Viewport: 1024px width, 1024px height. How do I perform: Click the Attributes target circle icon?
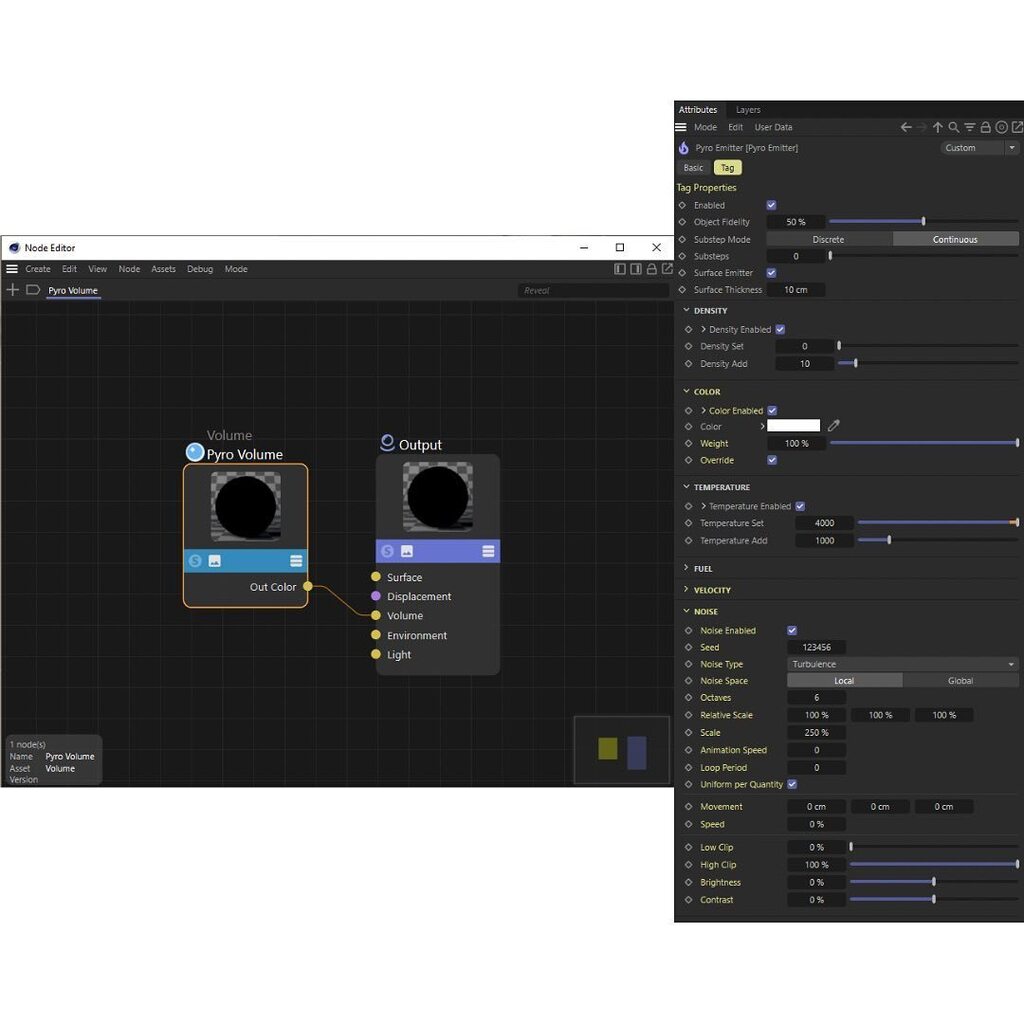coord(1001,127)
